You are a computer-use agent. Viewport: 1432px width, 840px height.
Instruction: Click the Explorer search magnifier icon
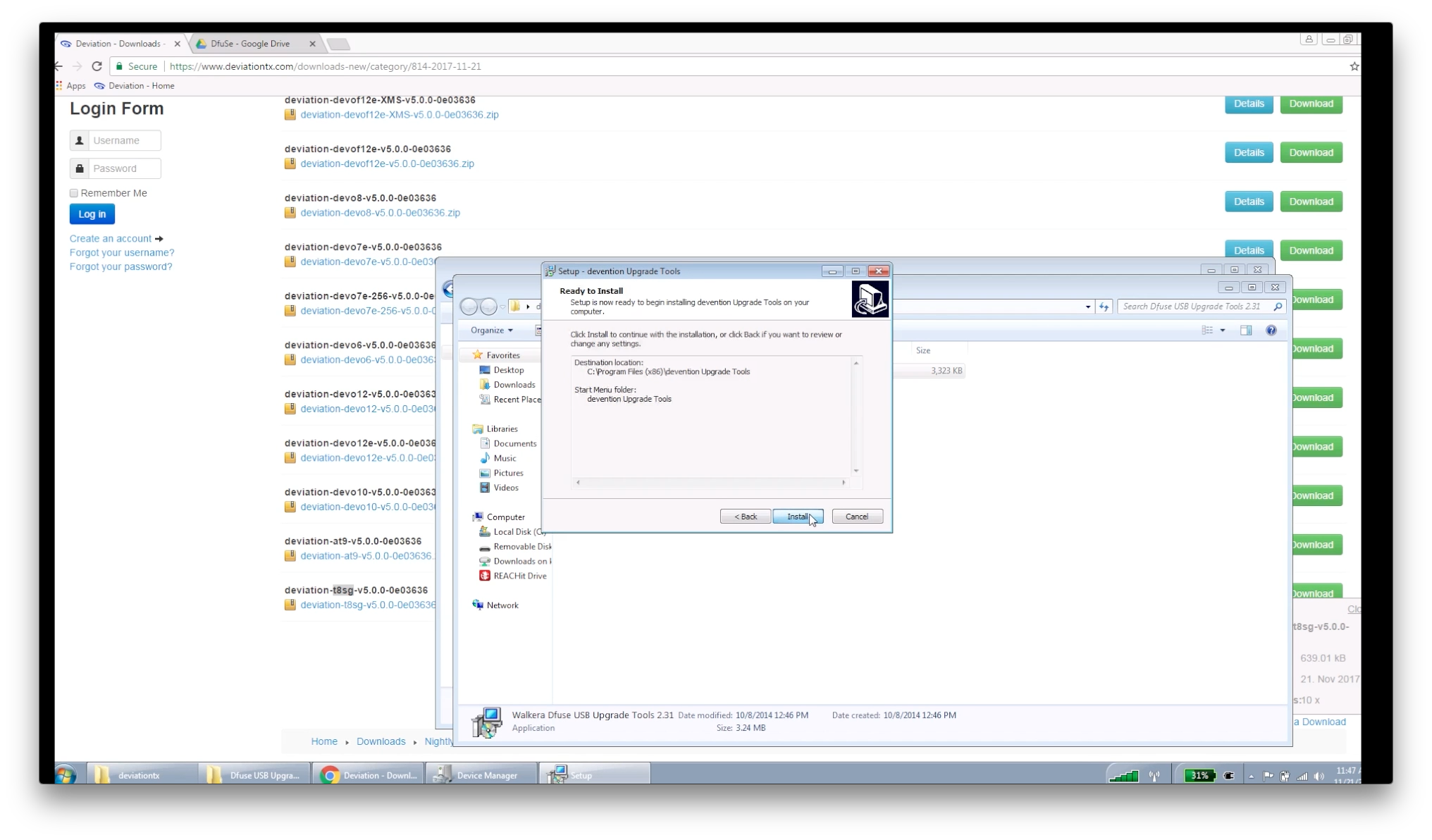coord(1277,307)
